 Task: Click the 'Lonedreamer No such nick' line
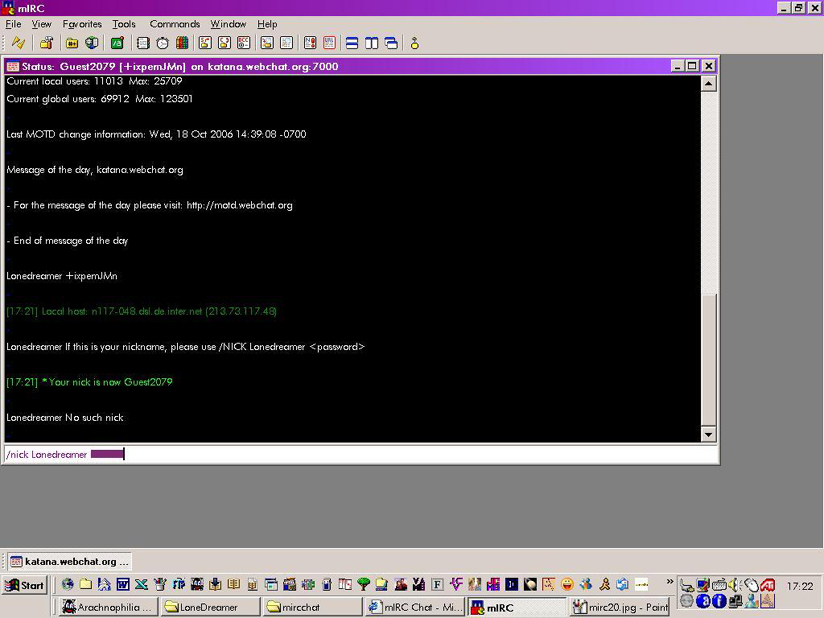coord(65,418)
